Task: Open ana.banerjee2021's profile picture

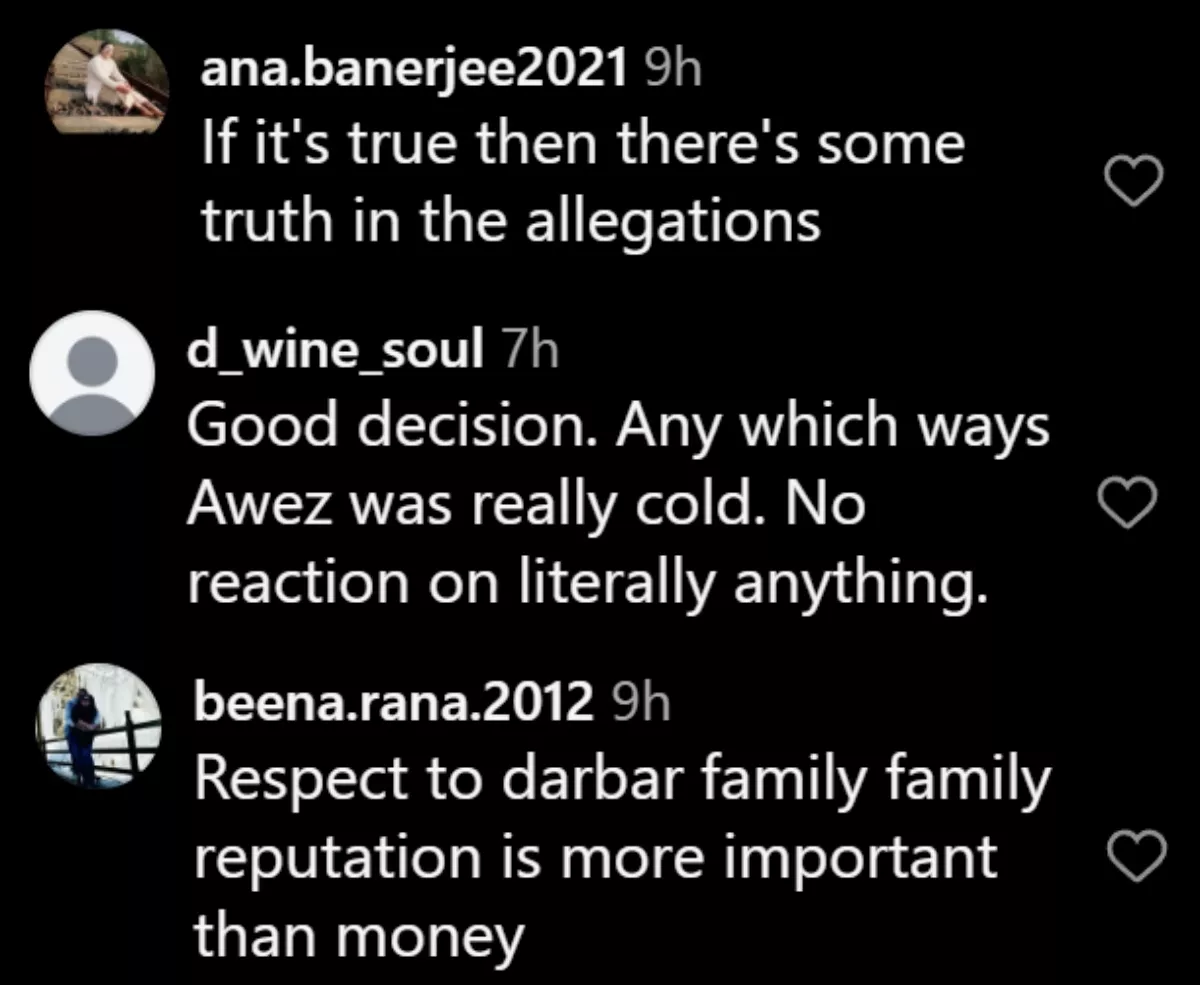Action: coord(106,81)
